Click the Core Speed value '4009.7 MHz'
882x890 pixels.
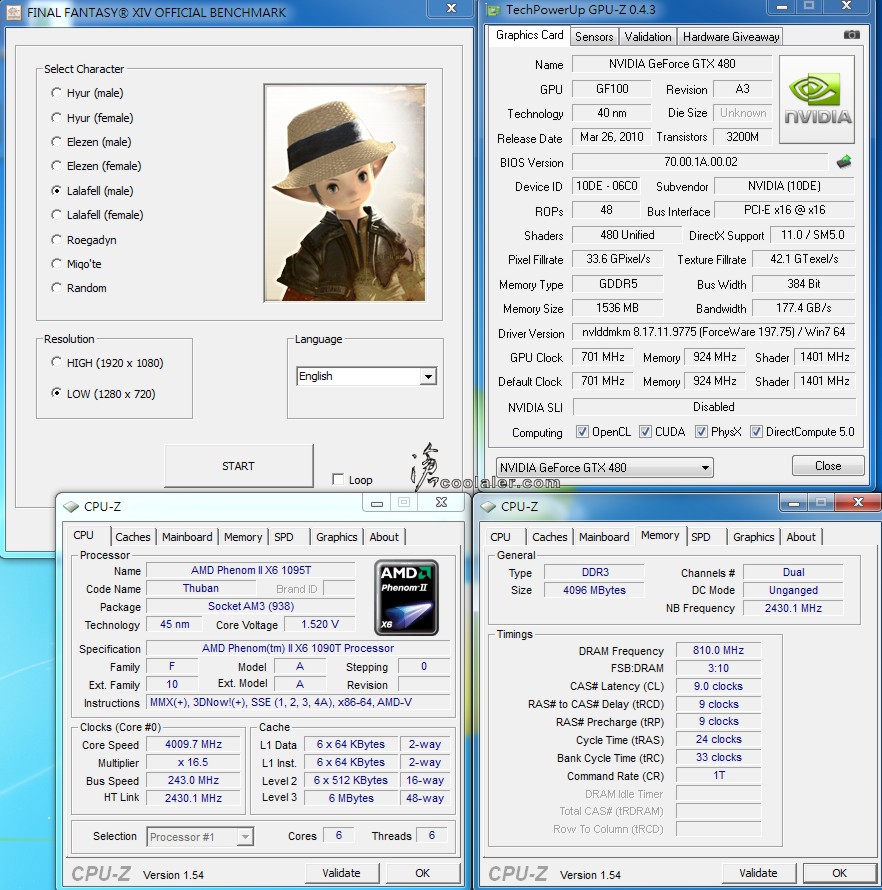point(194,744)
